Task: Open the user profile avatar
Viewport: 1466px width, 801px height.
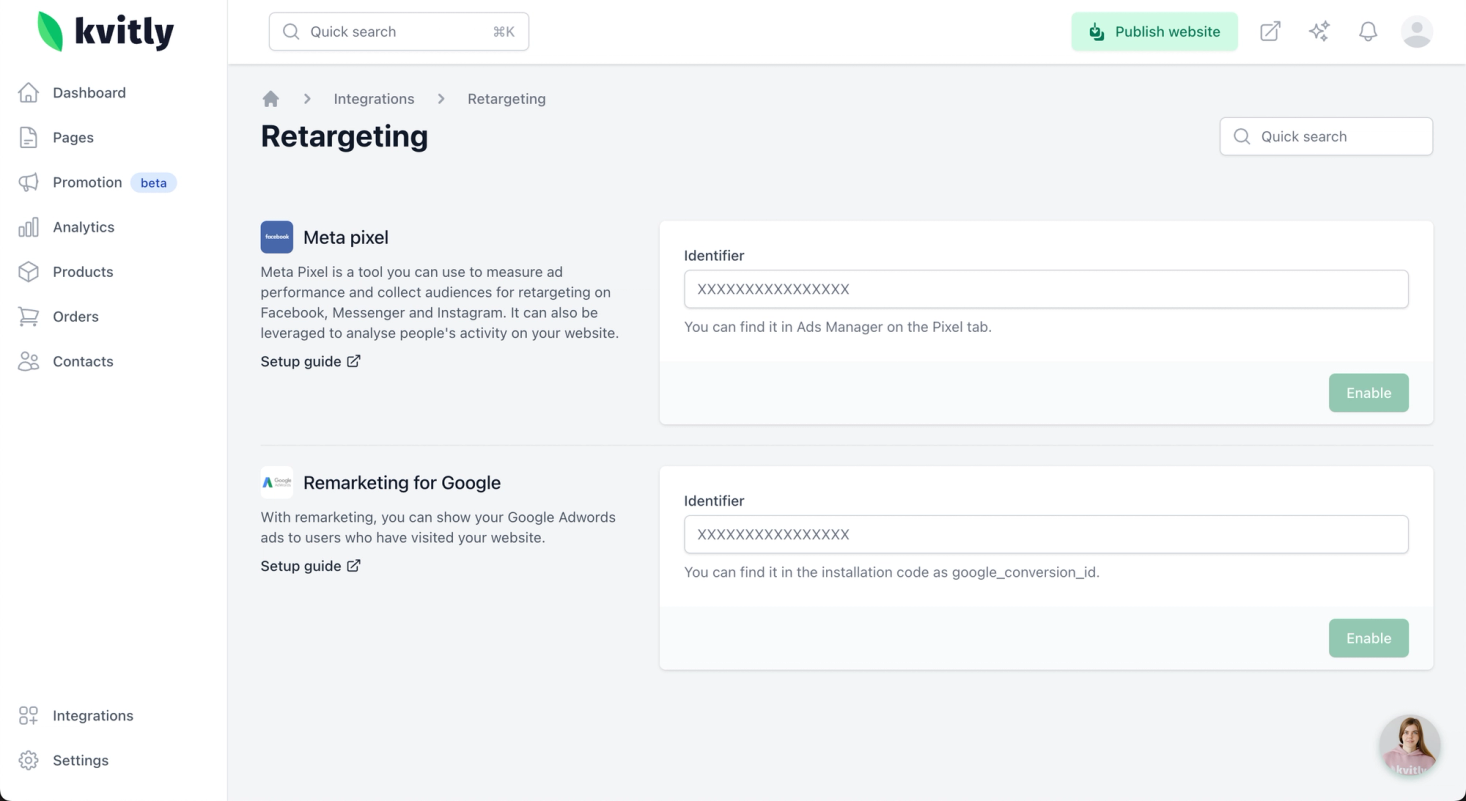Action: point(1417,32)
